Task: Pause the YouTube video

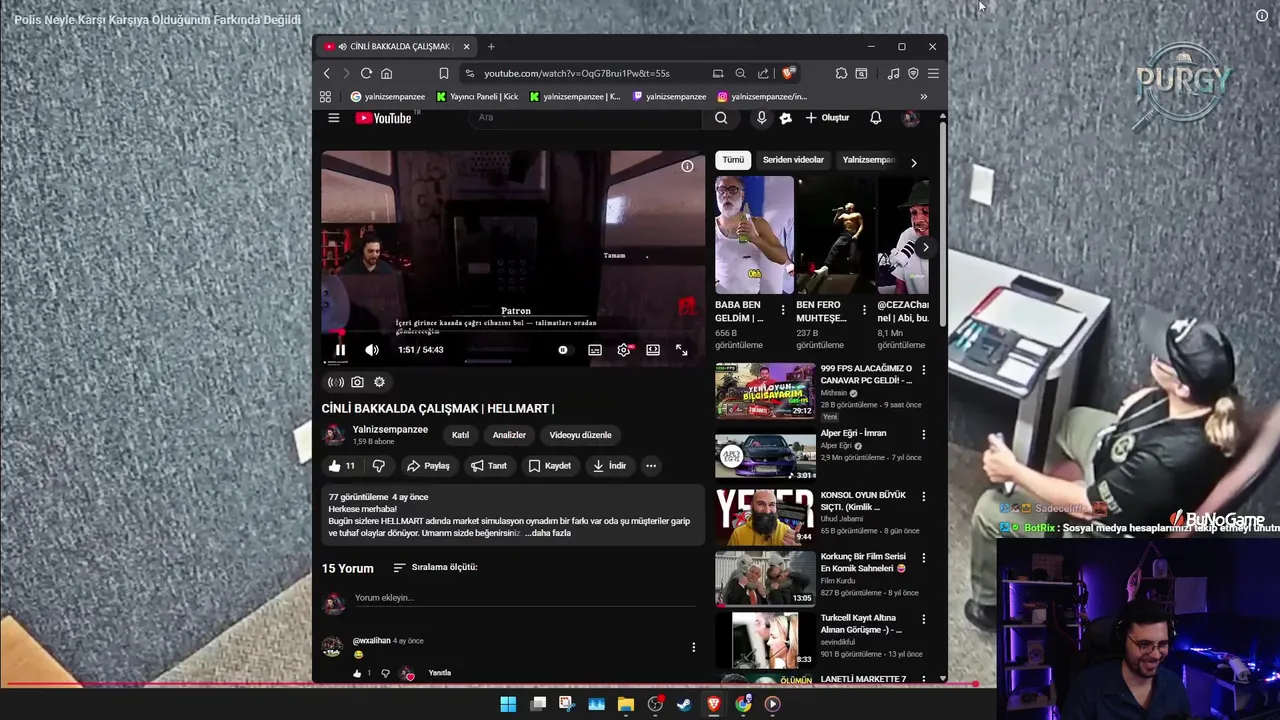Action: pos(340,350)
